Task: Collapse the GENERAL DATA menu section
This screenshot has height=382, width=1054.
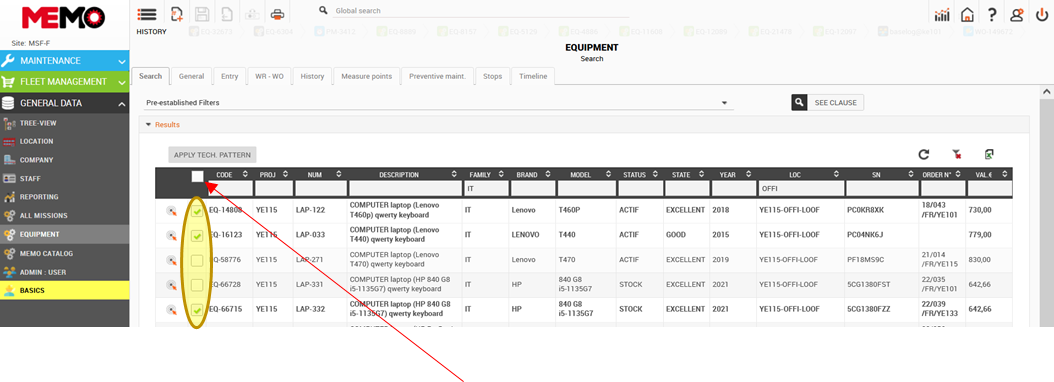Action: (x=65, y=104)
